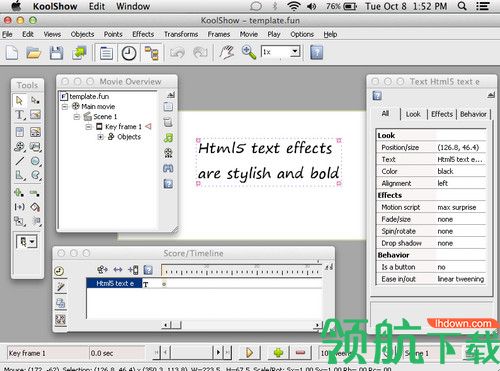
Task: Switch to the All tab in properties panel
Action: (385, 114)
